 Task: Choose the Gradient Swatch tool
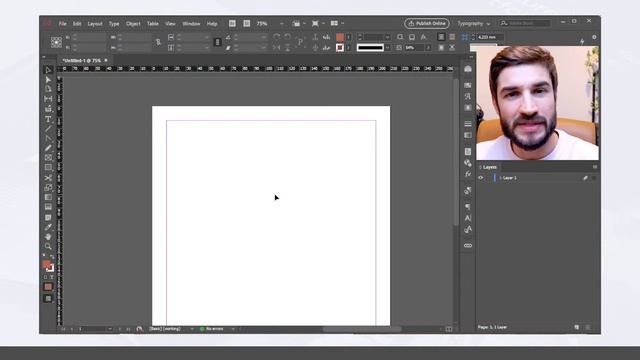pos(48,197)
